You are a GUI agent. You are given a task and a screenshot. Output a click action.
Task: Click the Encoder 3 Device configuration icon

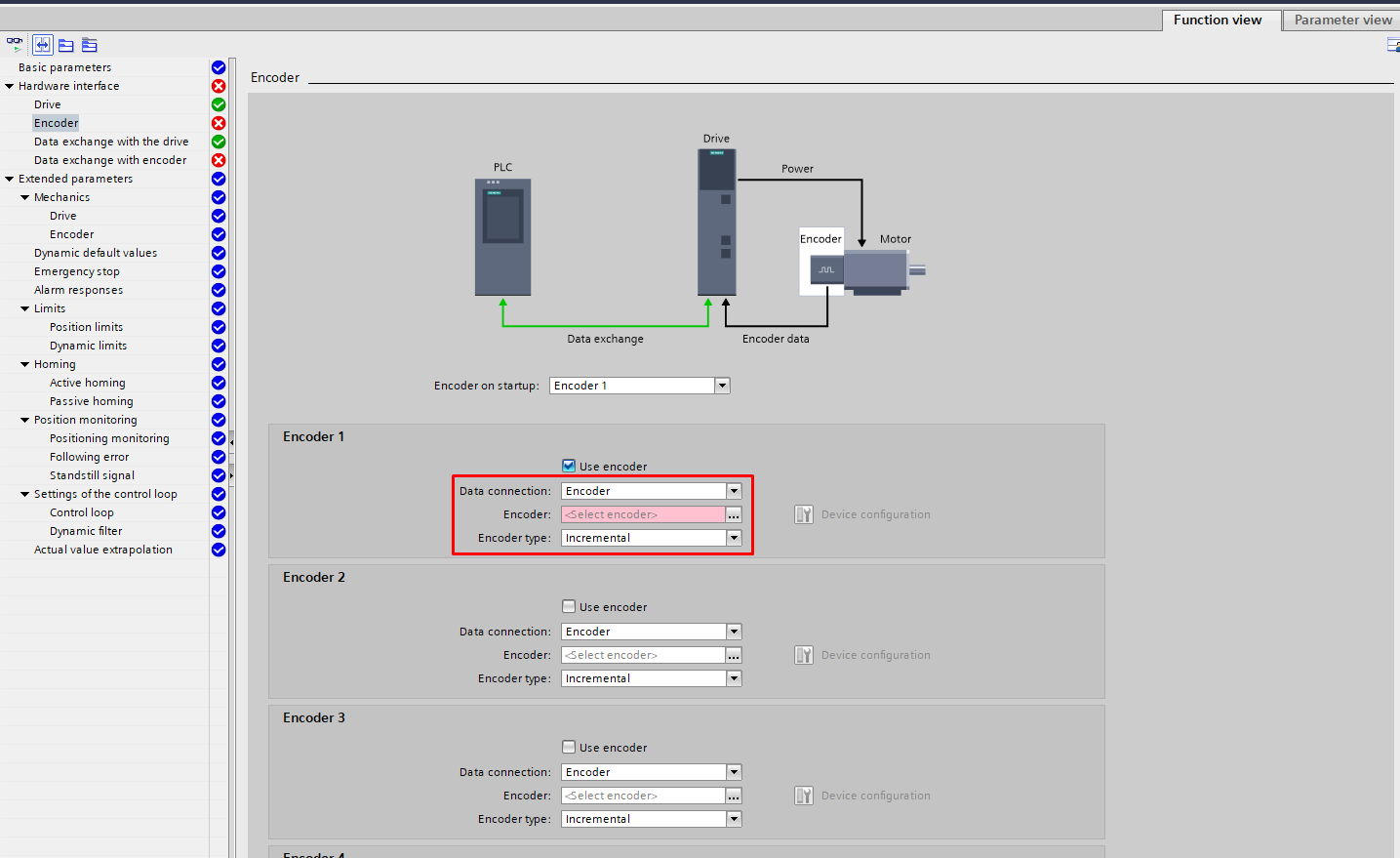pos(804,796)
